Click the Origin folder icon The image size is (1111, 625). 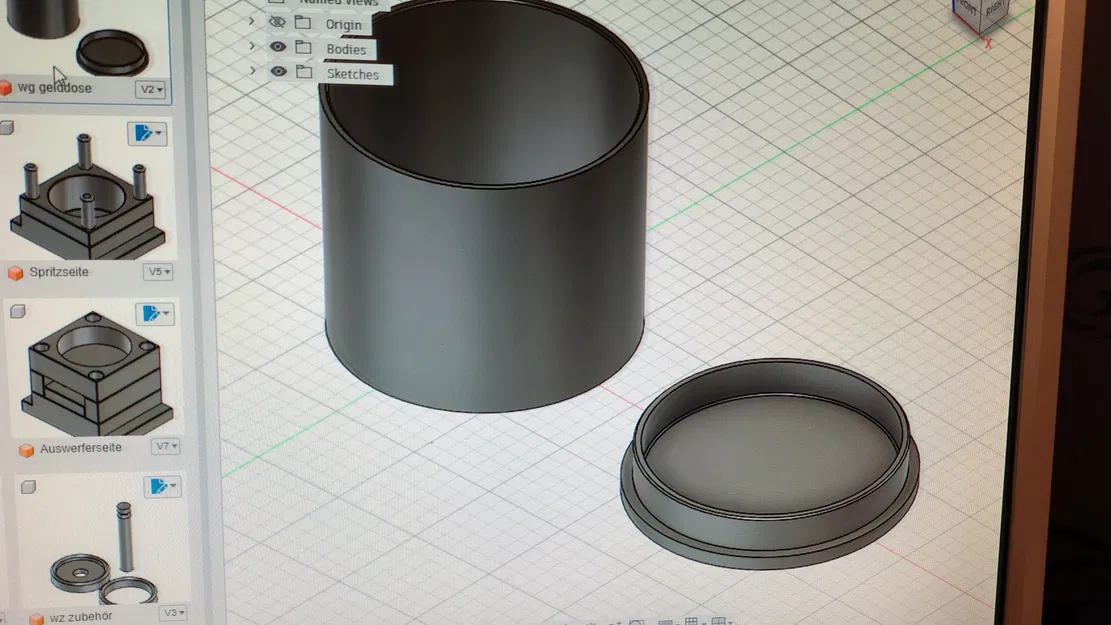303,23
